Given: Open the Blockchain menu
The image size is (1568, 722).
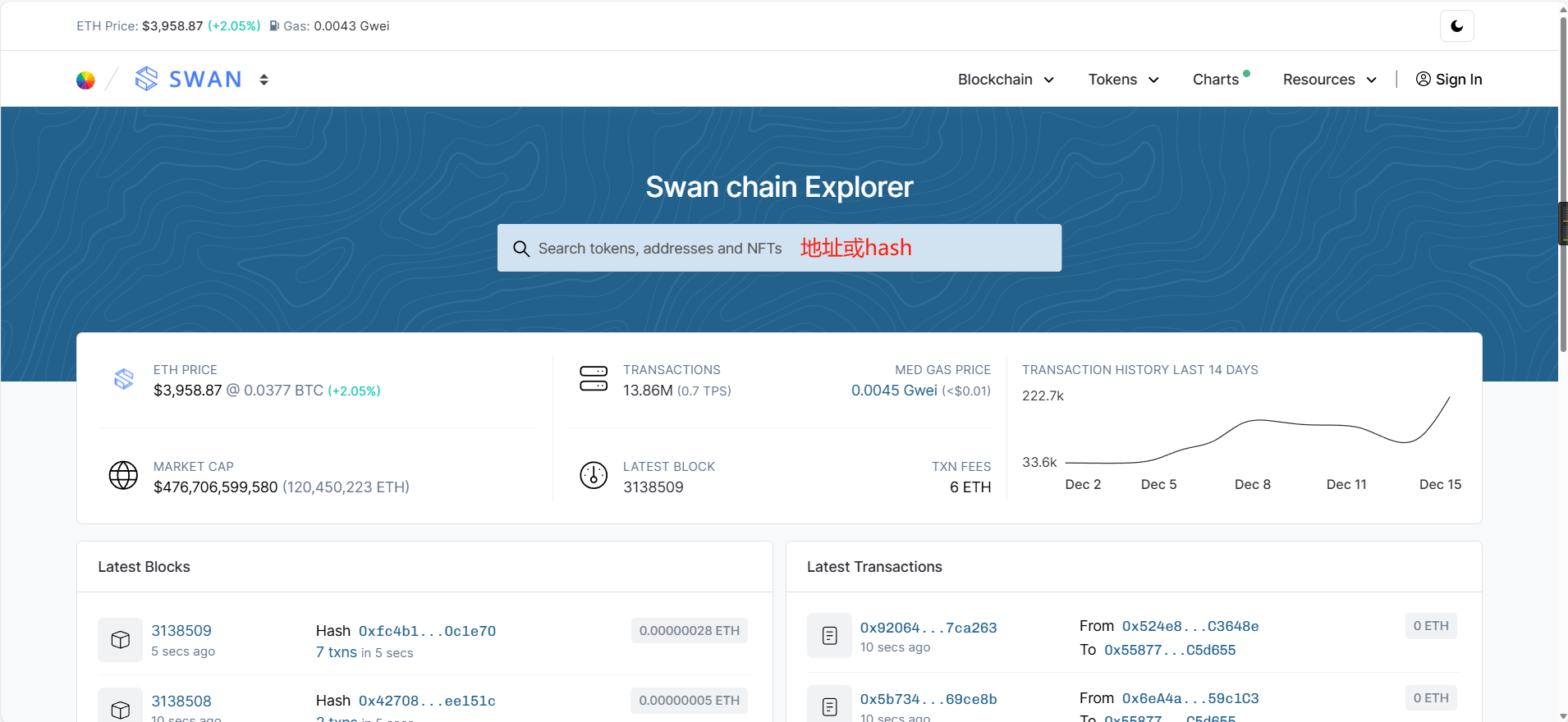Looking at the screenshot, I should (x=1006, y=80).
